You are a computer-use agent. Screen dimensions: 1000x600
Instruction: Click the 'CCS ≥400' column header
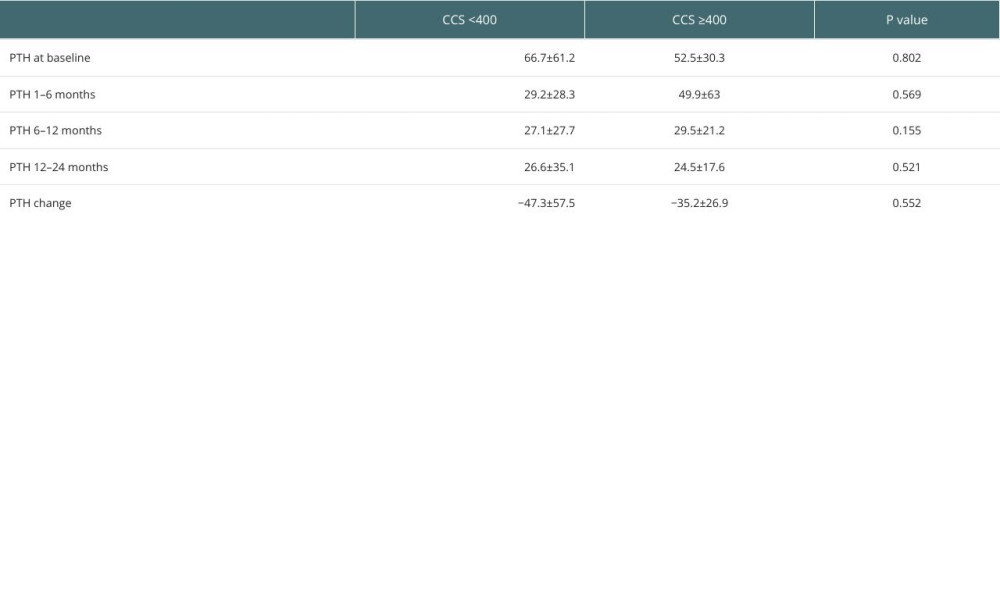(699, 20)
